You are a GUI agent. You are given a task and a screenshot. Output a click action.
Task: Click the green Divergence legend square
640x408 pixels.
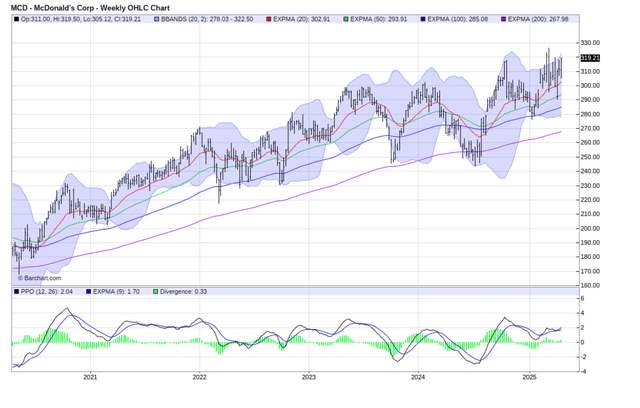pyautogui.click(x=156, y=292)
